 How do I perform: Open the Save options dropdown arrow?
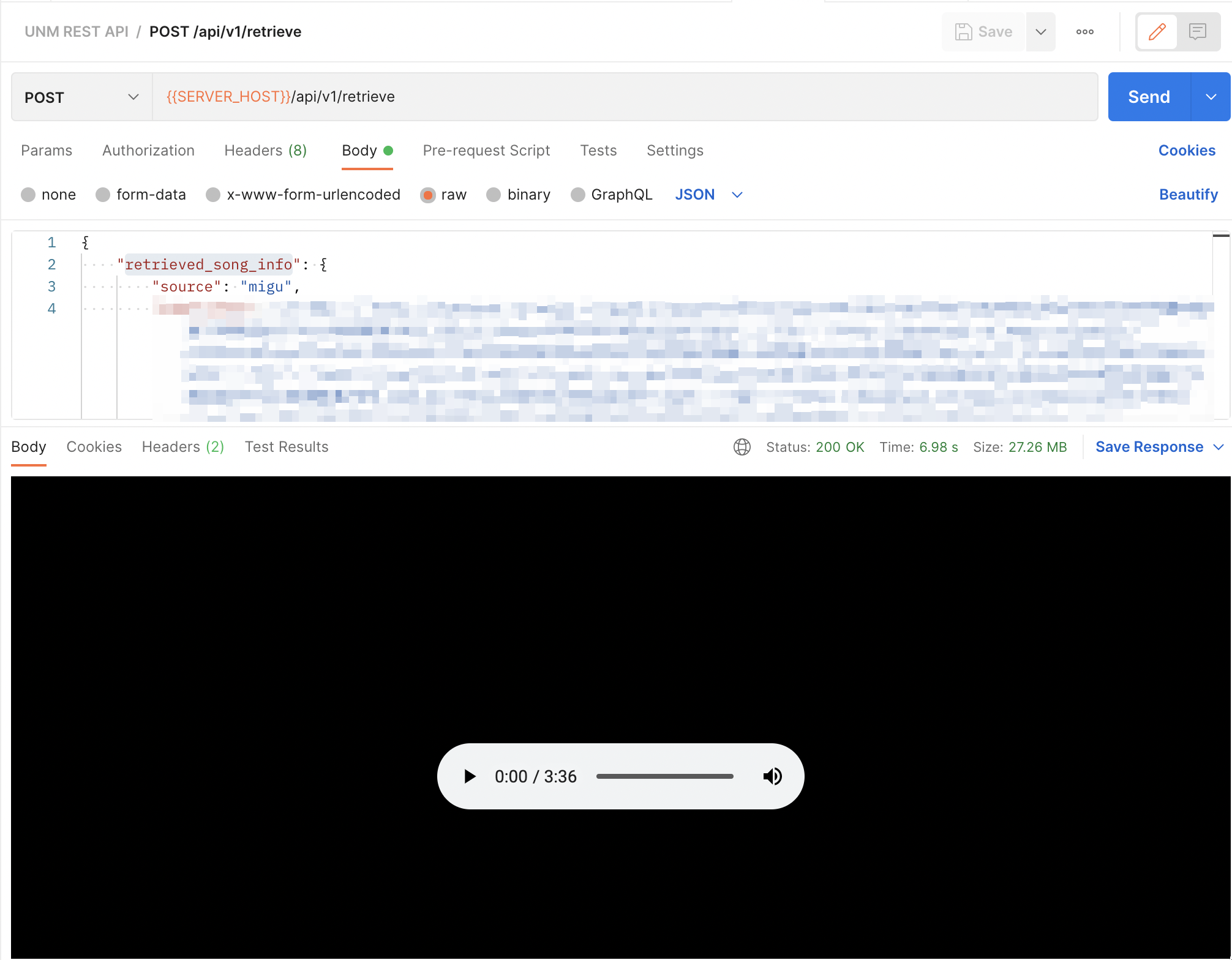click(1041, 32)
